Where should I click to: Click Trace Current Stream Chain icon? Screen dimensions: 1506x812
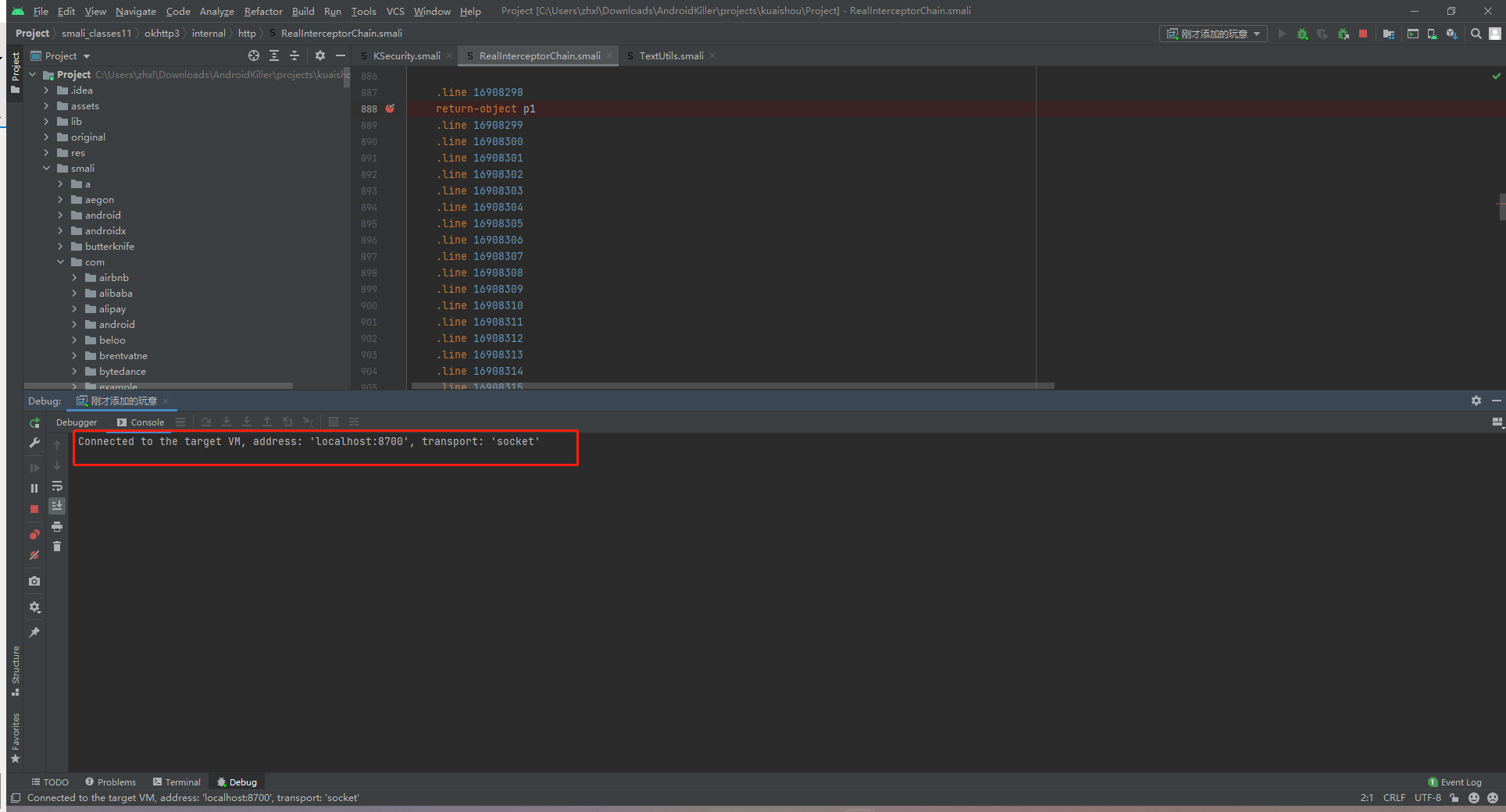(354, 422)
